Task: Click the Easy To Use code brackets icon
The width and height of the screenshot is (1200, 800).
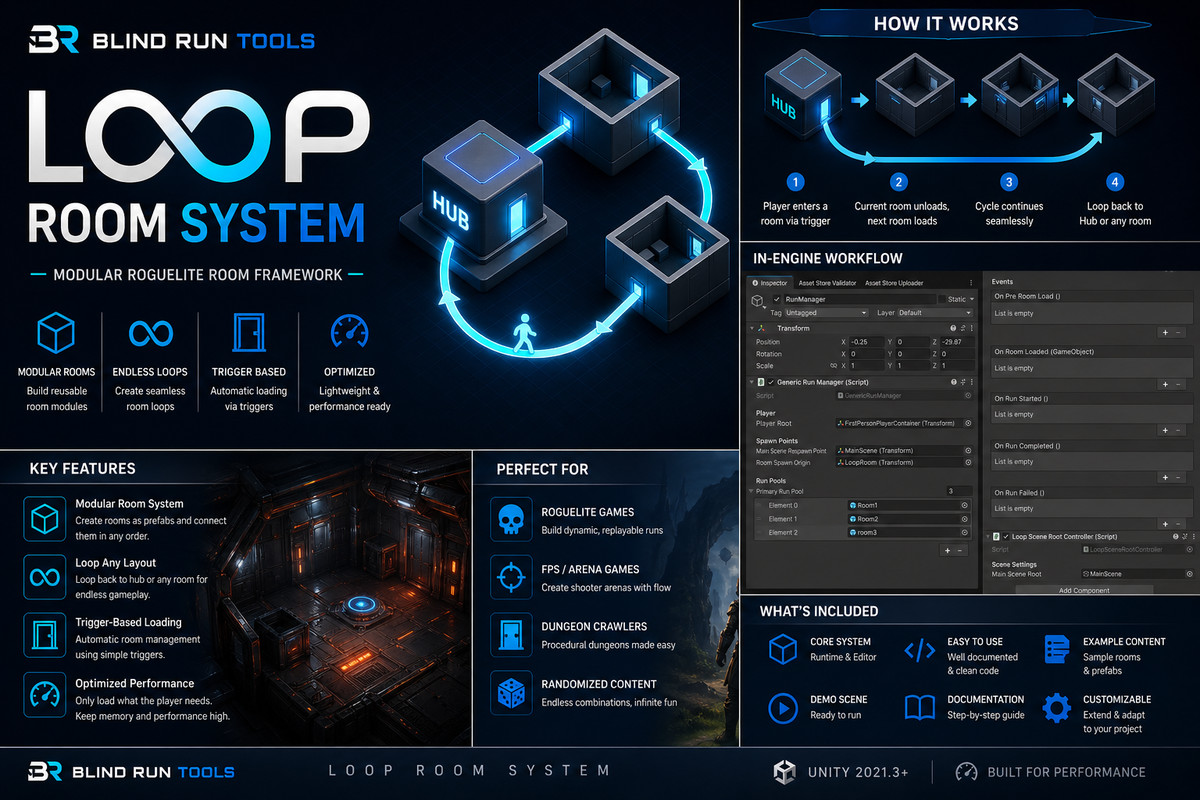Action: click(x=919, y=649)
